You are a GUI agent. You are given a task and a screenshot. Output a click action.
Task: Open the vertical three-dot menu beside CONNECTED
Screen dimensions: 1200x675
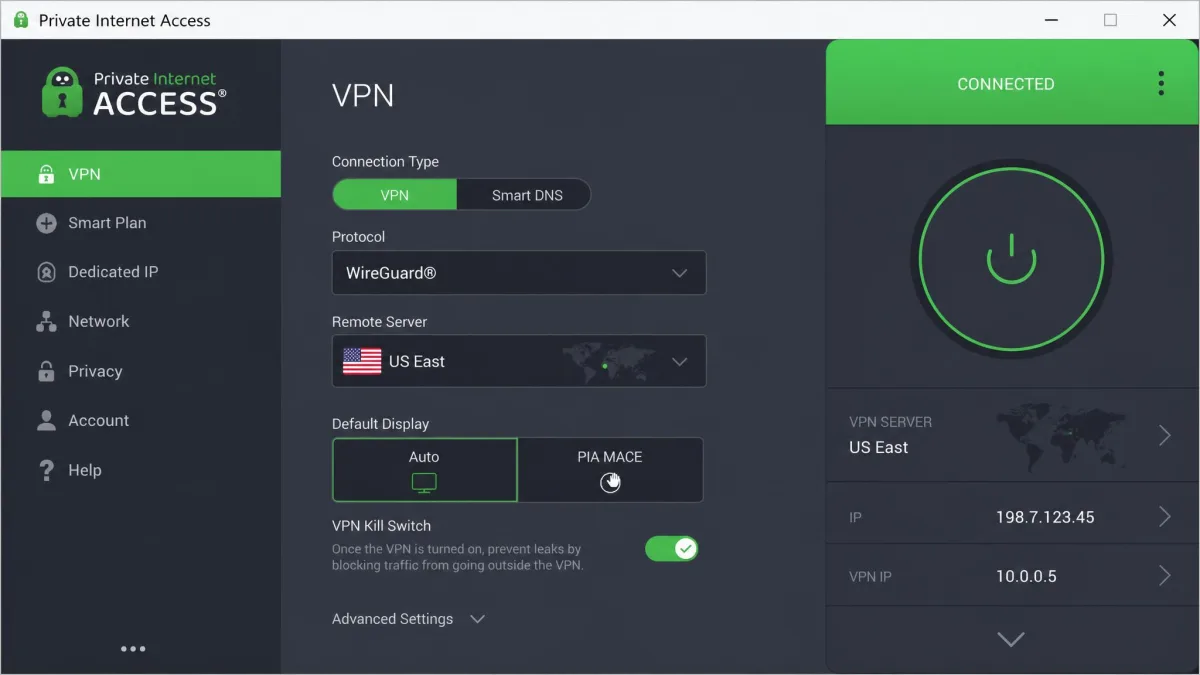(x=1161, y=83)
